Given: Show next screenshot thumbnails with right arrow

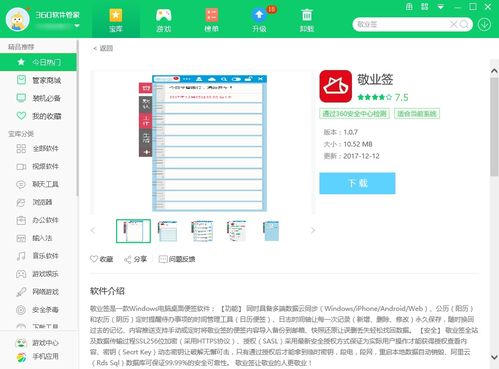Looking at the screenshot, I should [313, 230].
